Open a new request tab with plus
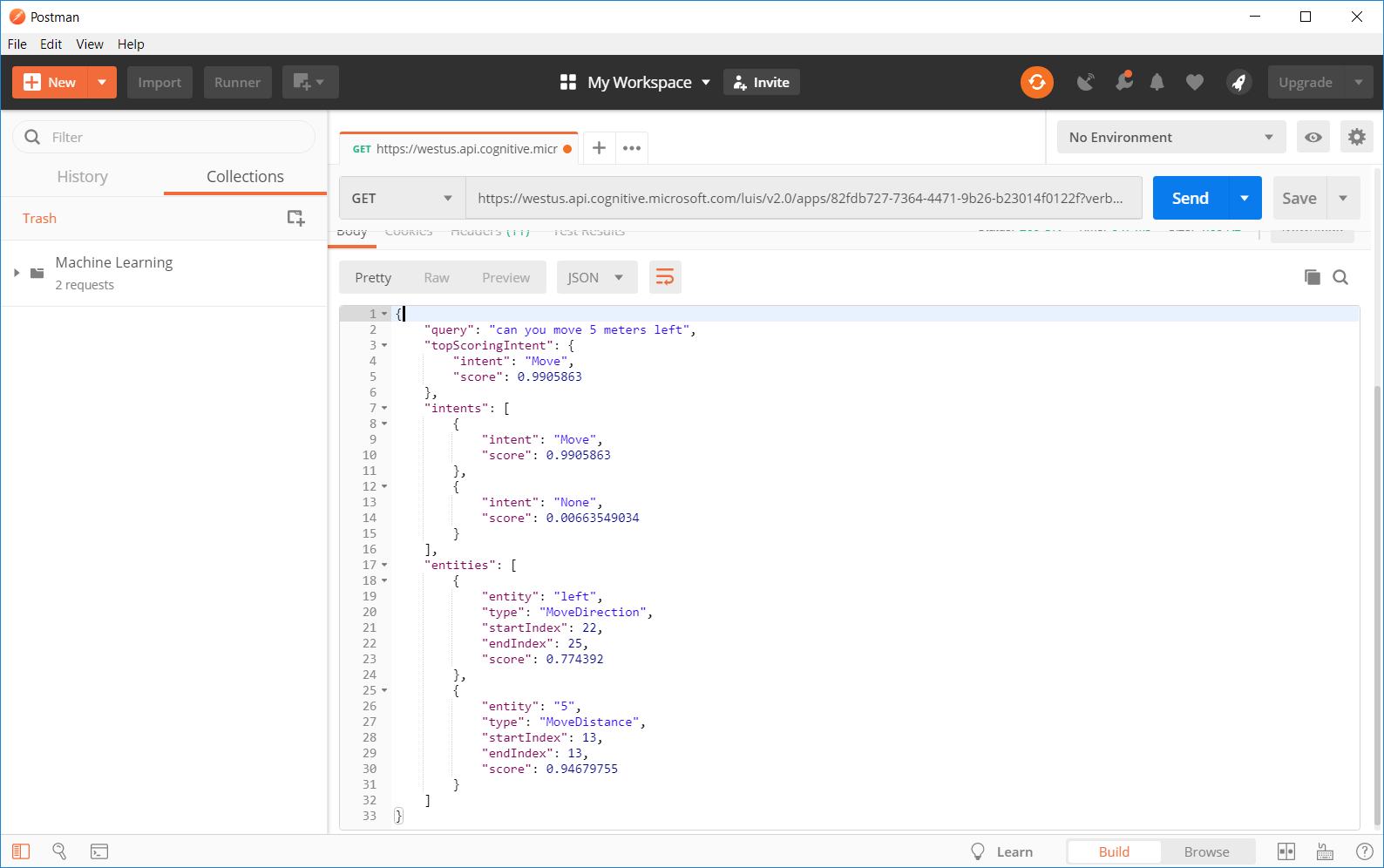The width and height of the screenshot is (1384, 868). (x=599, y=148)
